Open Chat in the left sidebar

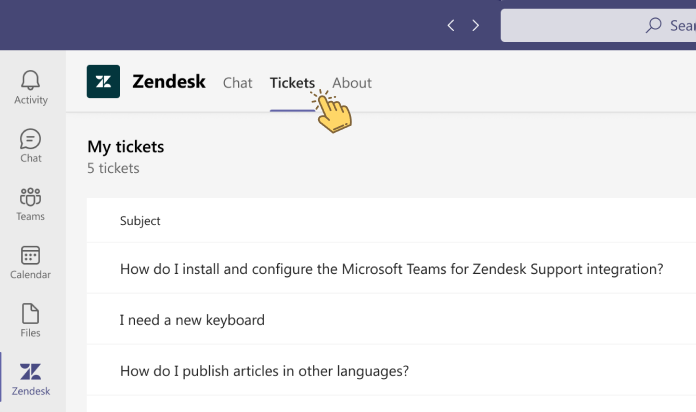pos(31,146)
